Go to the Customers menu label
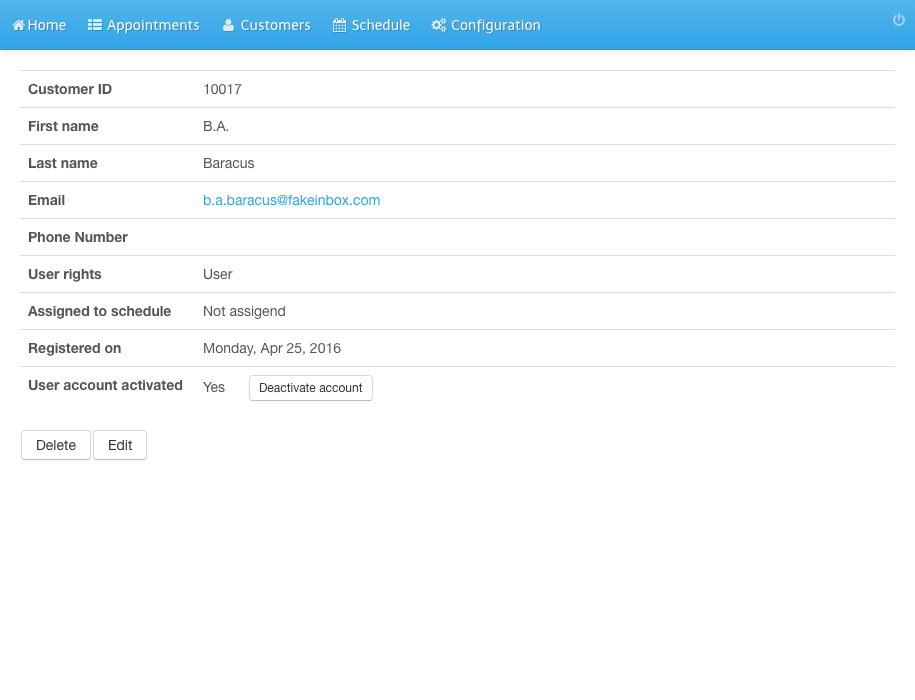The image size is (915, 700). [275, 25]
